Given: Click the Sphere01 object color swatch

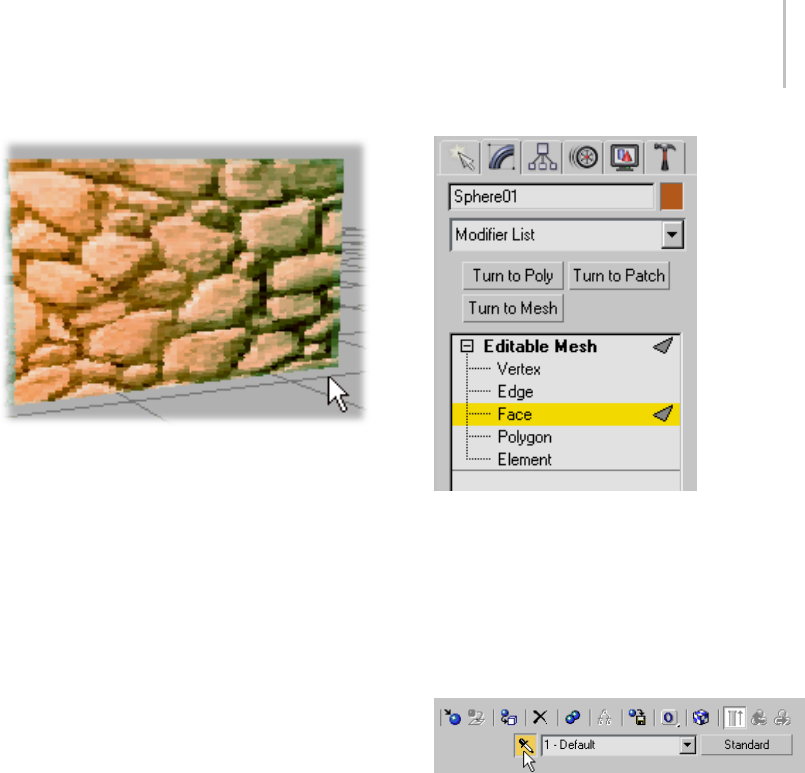Looking at the screenshot, I should (672, 197).
